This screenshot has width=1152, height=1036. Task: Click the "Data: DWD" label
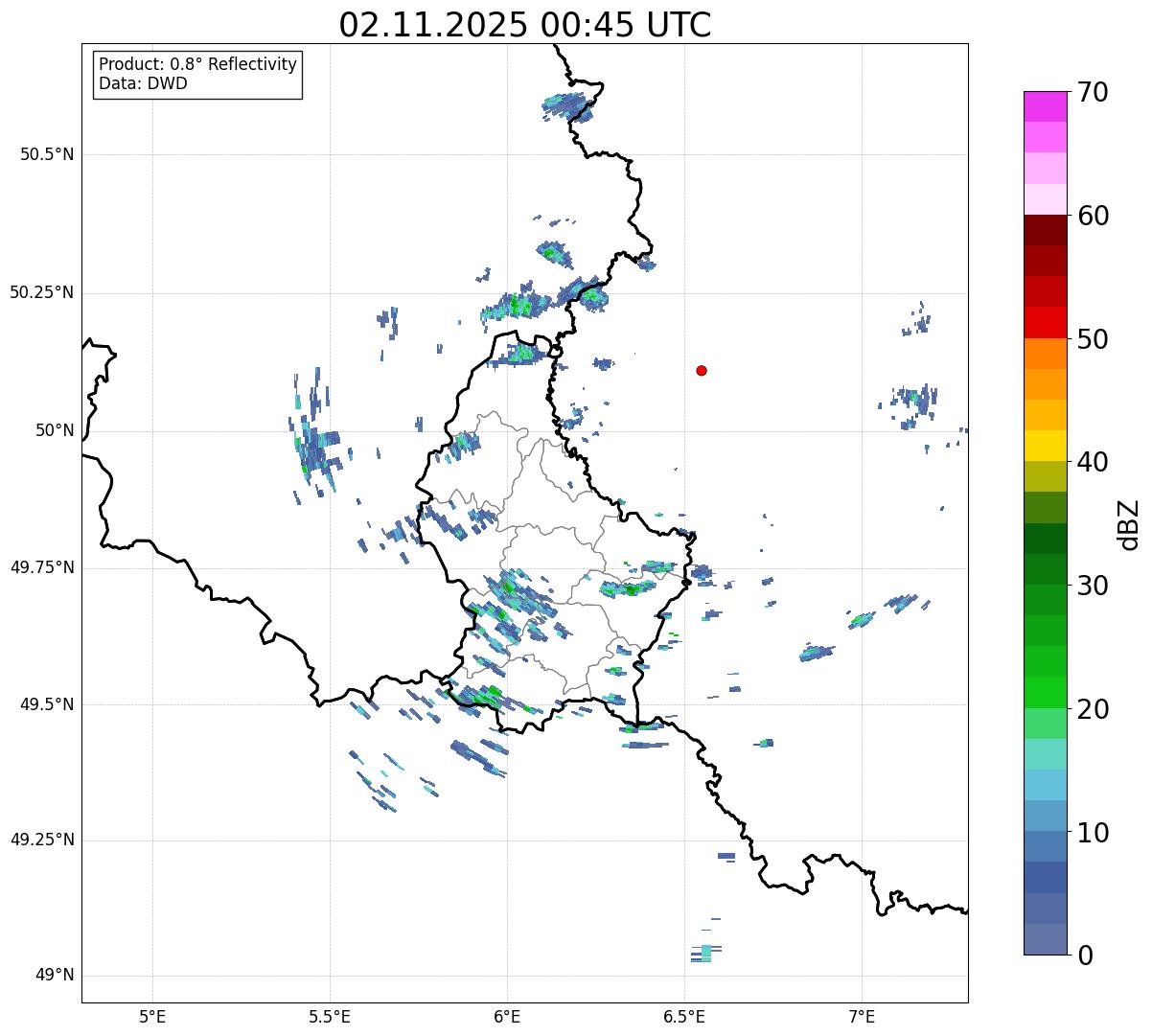point(143,83)
